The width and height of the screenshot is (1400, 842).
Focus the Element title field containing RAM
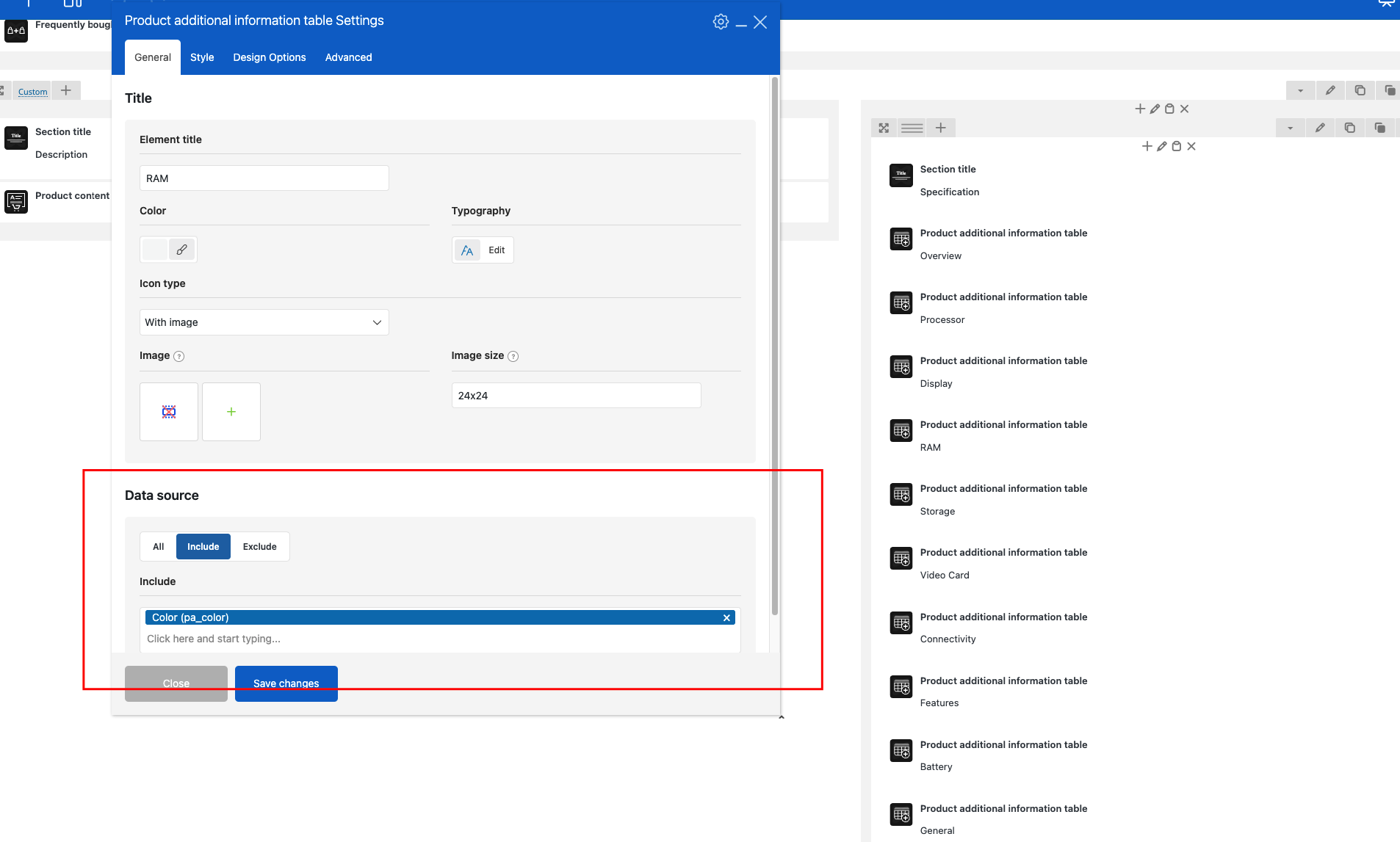click(x=264, y=178)
